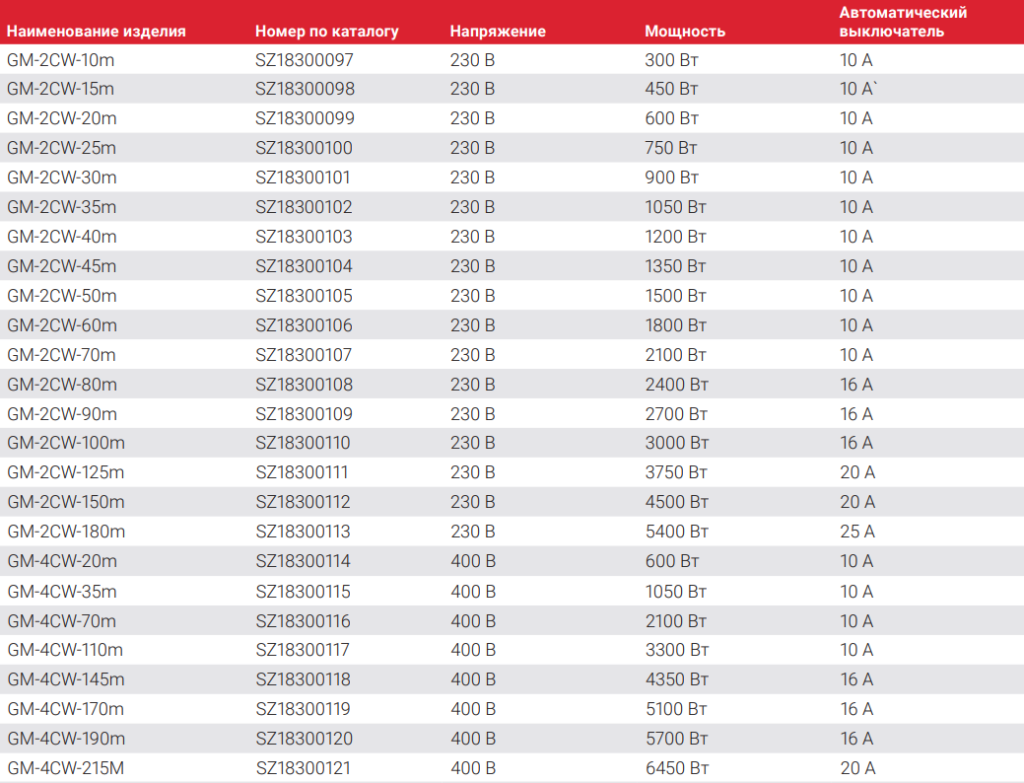Viewport: 1024px width, 783px height.
Task: Select product name GM-4CW-215M
Action: pos(66,769)
